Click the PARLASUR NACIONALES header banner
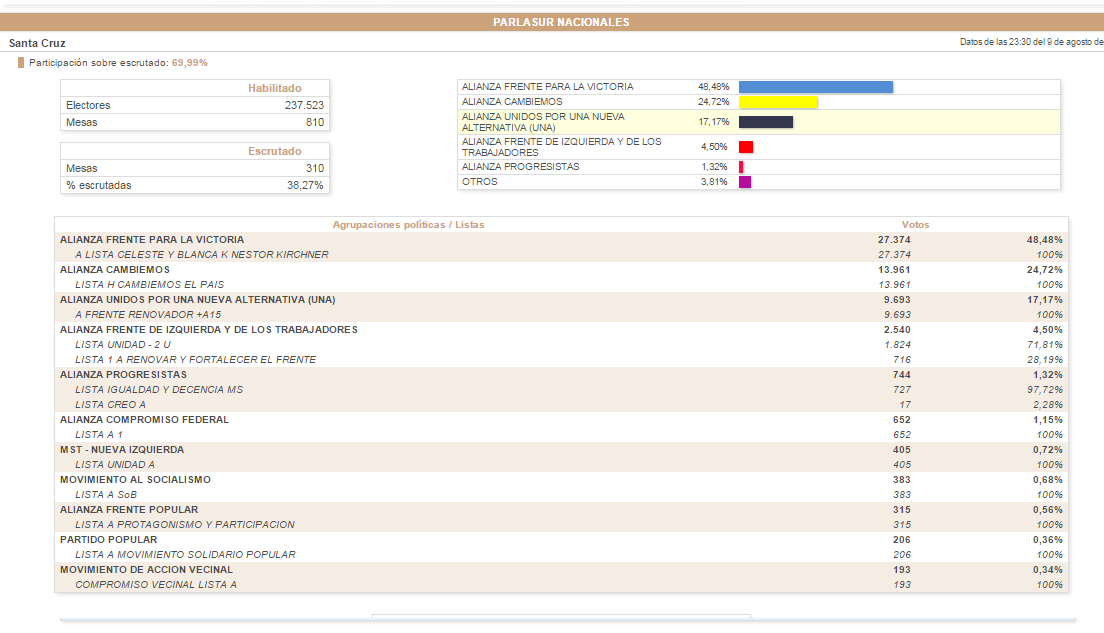This screenshot has width=1104, height=633. (x=552, y=22)
